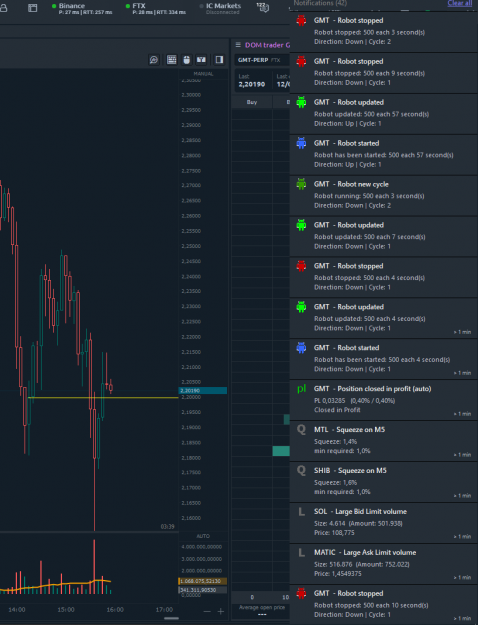Toggle the AUTO volume scale mode
This screenshot has height=625, width=478.
tap(203, 536)
